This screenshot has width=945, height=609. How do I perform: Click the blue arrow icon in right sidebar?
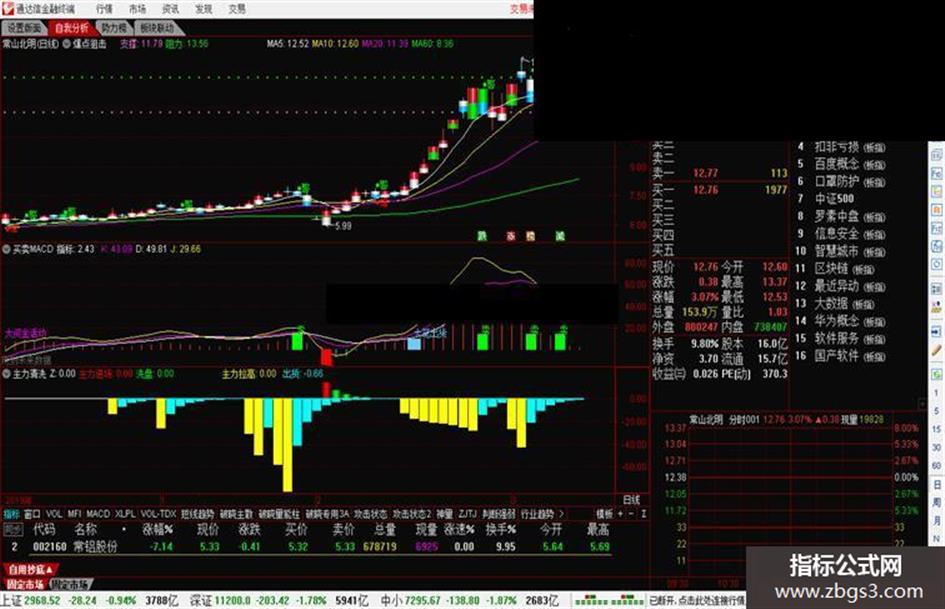[937, 332]
